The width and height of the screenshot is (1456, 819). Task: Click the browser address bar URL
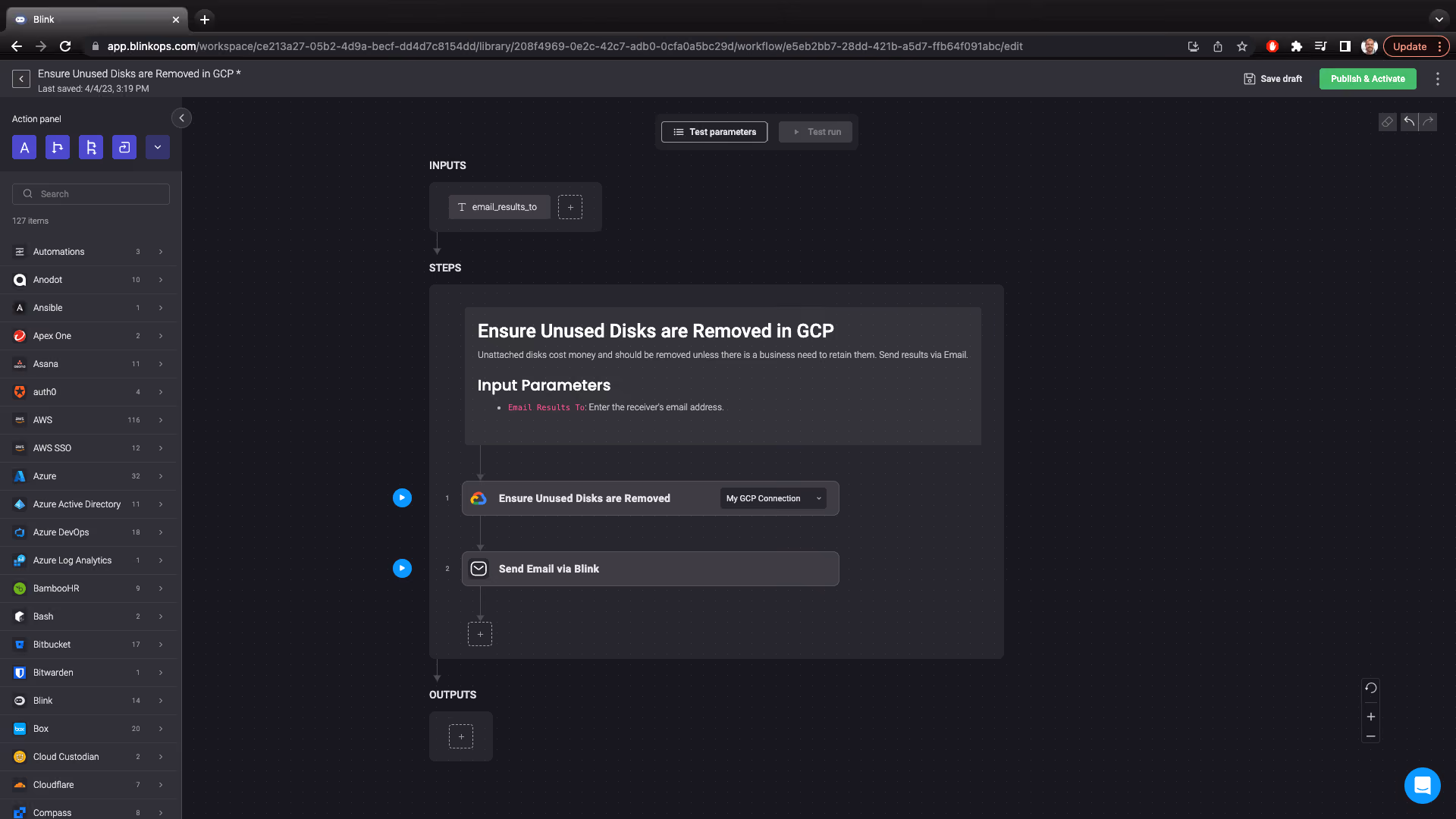click(x=565, y=46)
